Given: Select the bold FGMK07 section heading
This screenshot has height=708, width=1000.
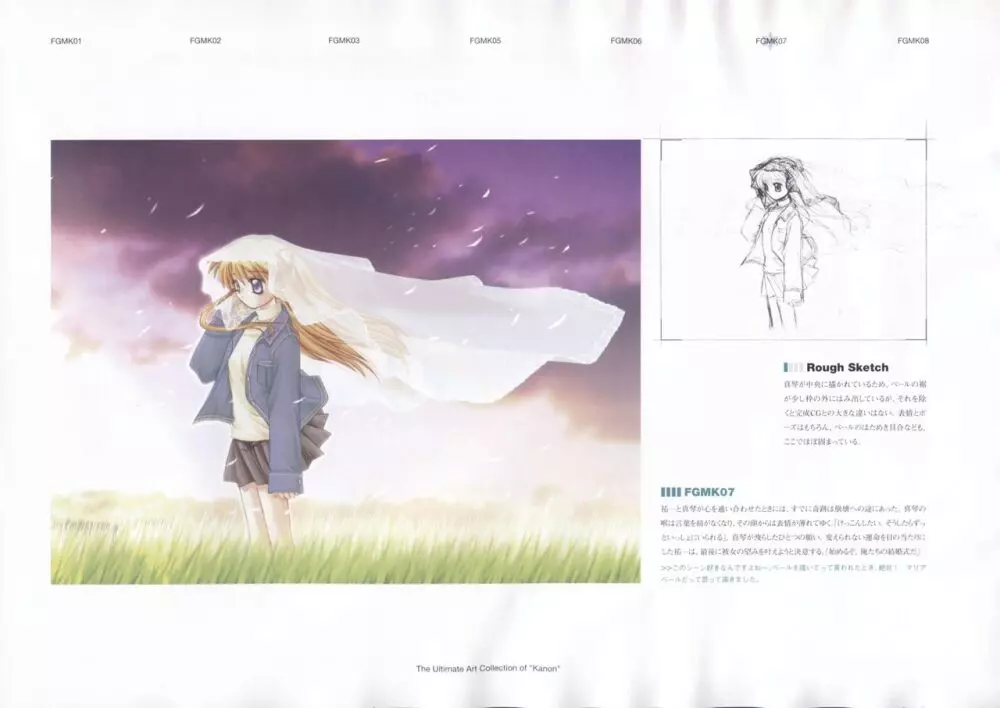Looking at the screenshot, I should point(711,492).
